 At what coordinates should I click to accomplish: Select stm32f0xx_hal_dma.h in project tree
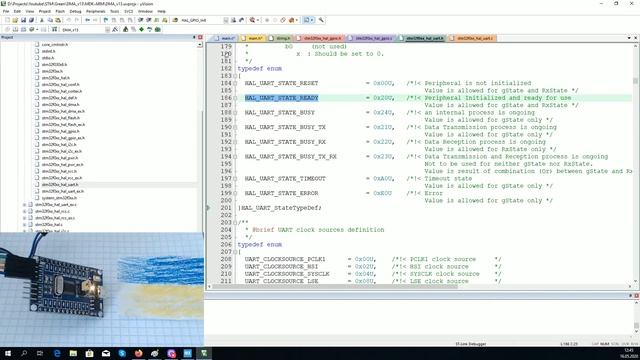[60, 104]
